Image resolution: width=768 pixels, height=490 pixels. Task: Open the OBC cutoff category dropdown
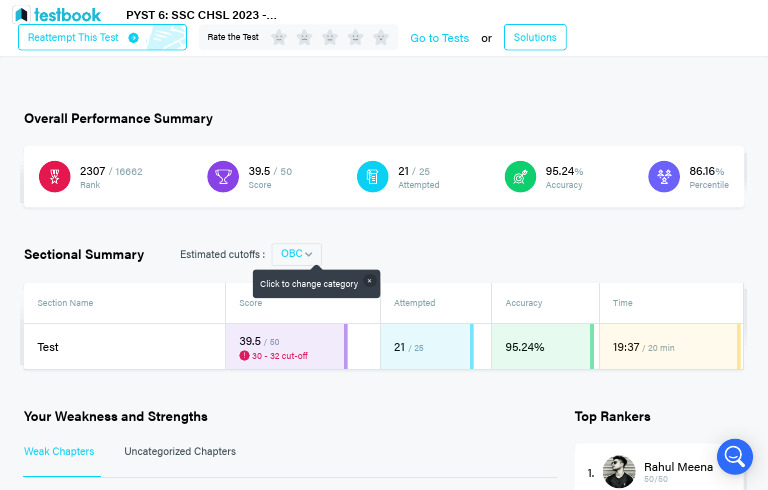click(x=296, y=254)
